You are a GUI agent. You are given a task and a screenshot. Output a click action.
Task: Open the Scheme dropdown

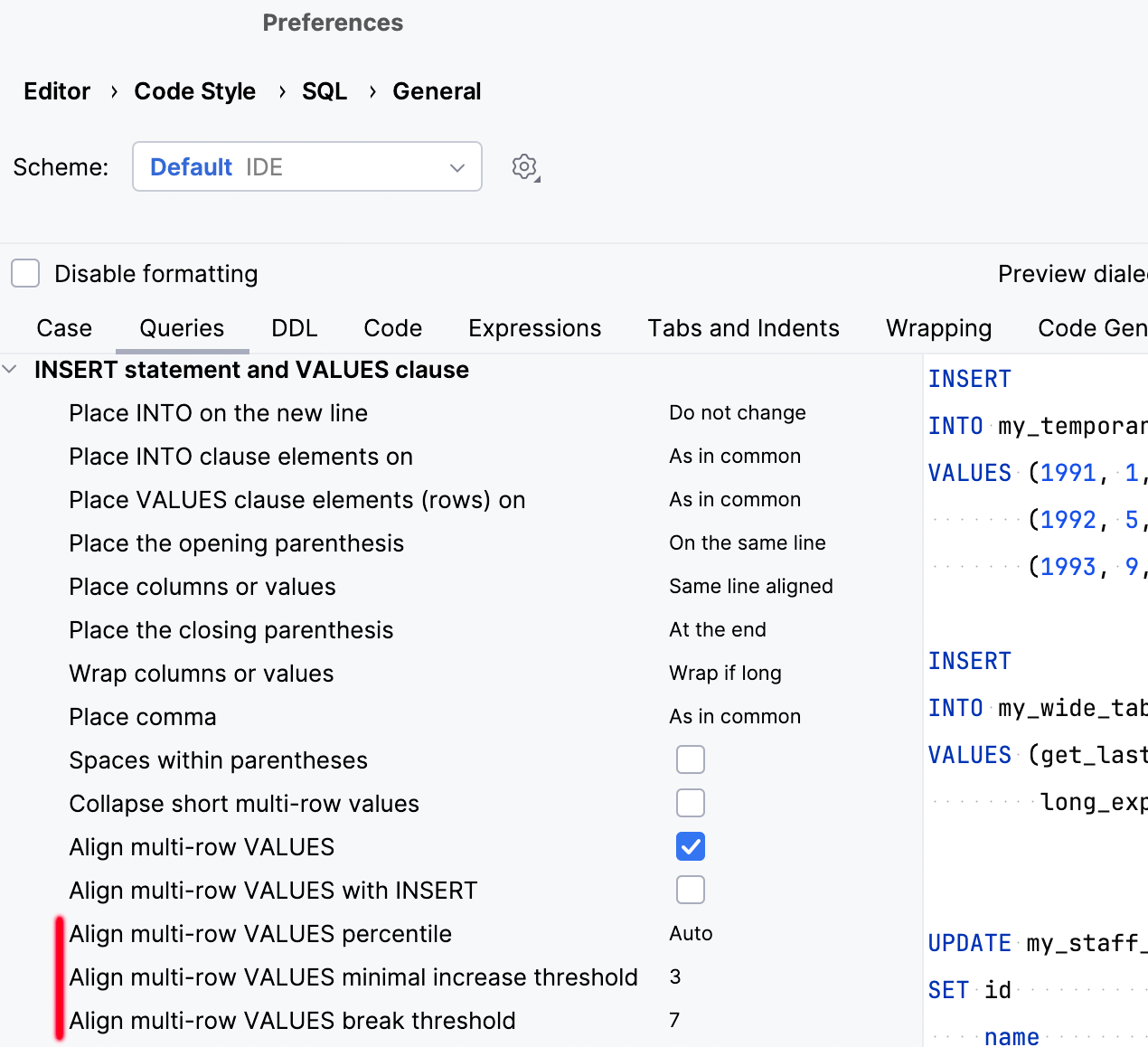point(307,167)
